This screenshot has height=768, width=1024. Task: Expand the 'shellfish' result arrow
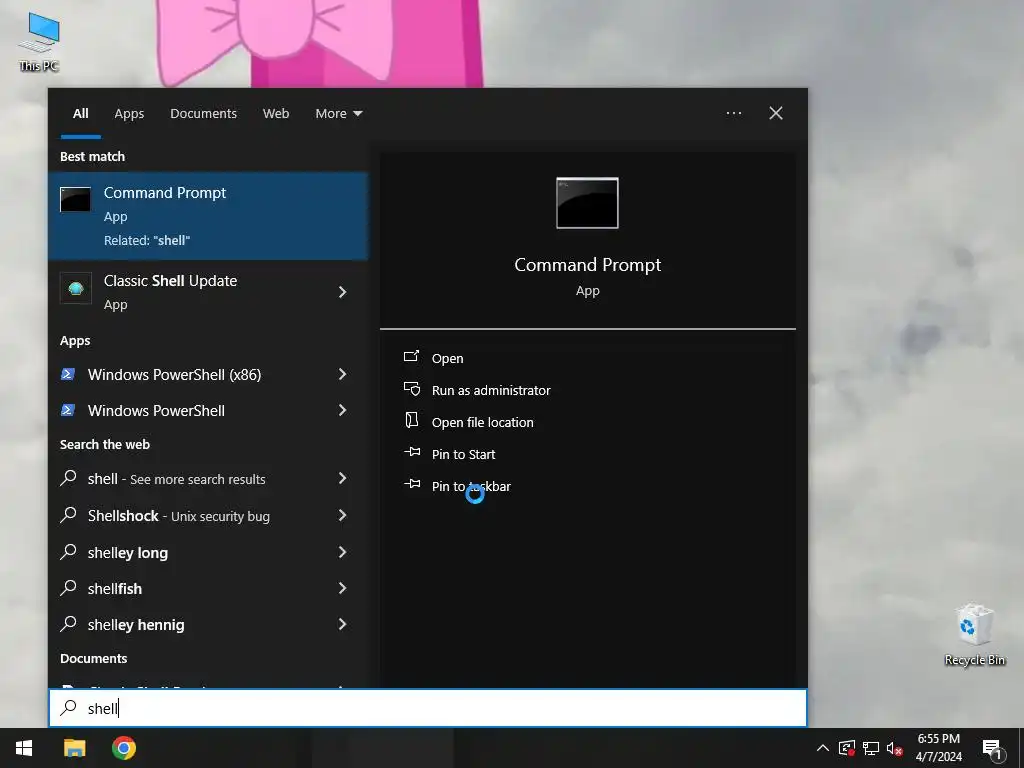click(342, 588)
